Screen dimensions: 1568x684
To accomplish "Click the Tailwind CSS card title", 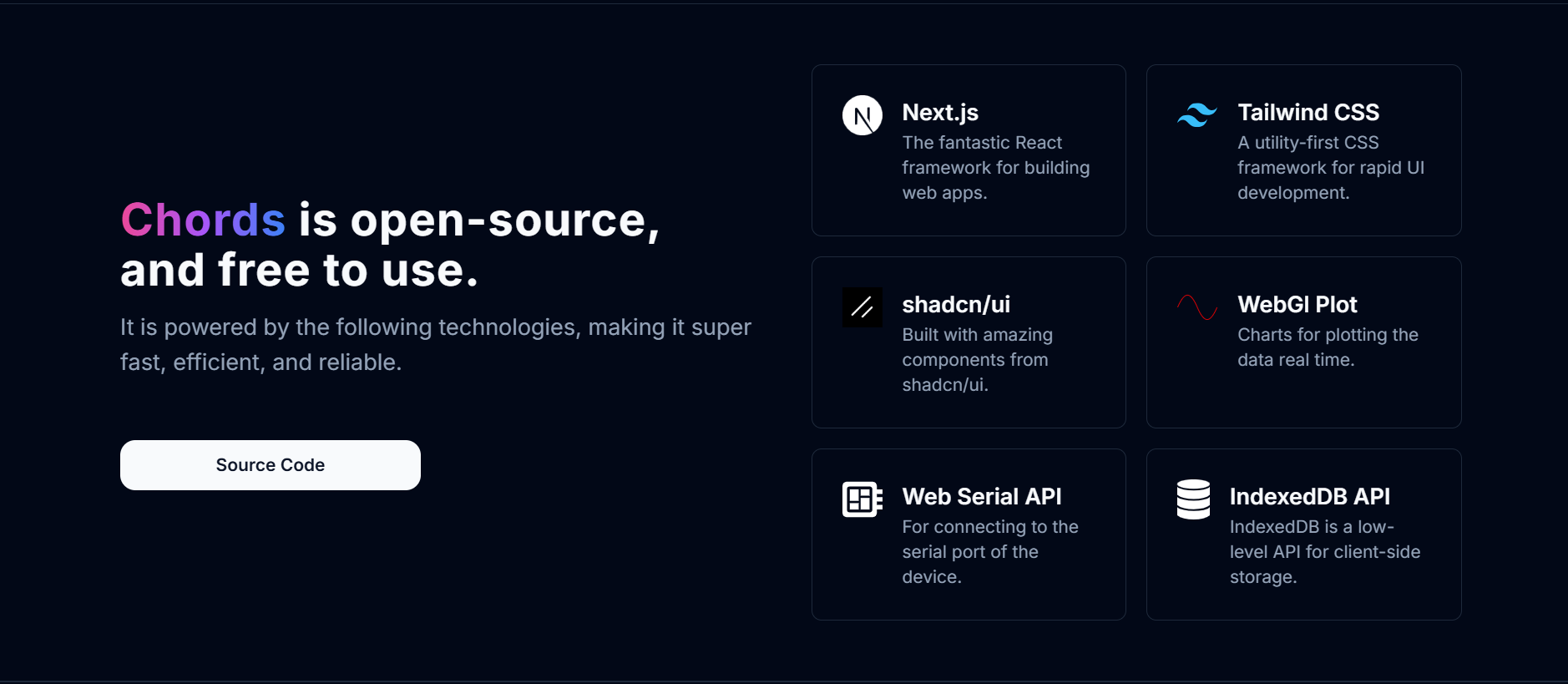I will pos(1308,112).
